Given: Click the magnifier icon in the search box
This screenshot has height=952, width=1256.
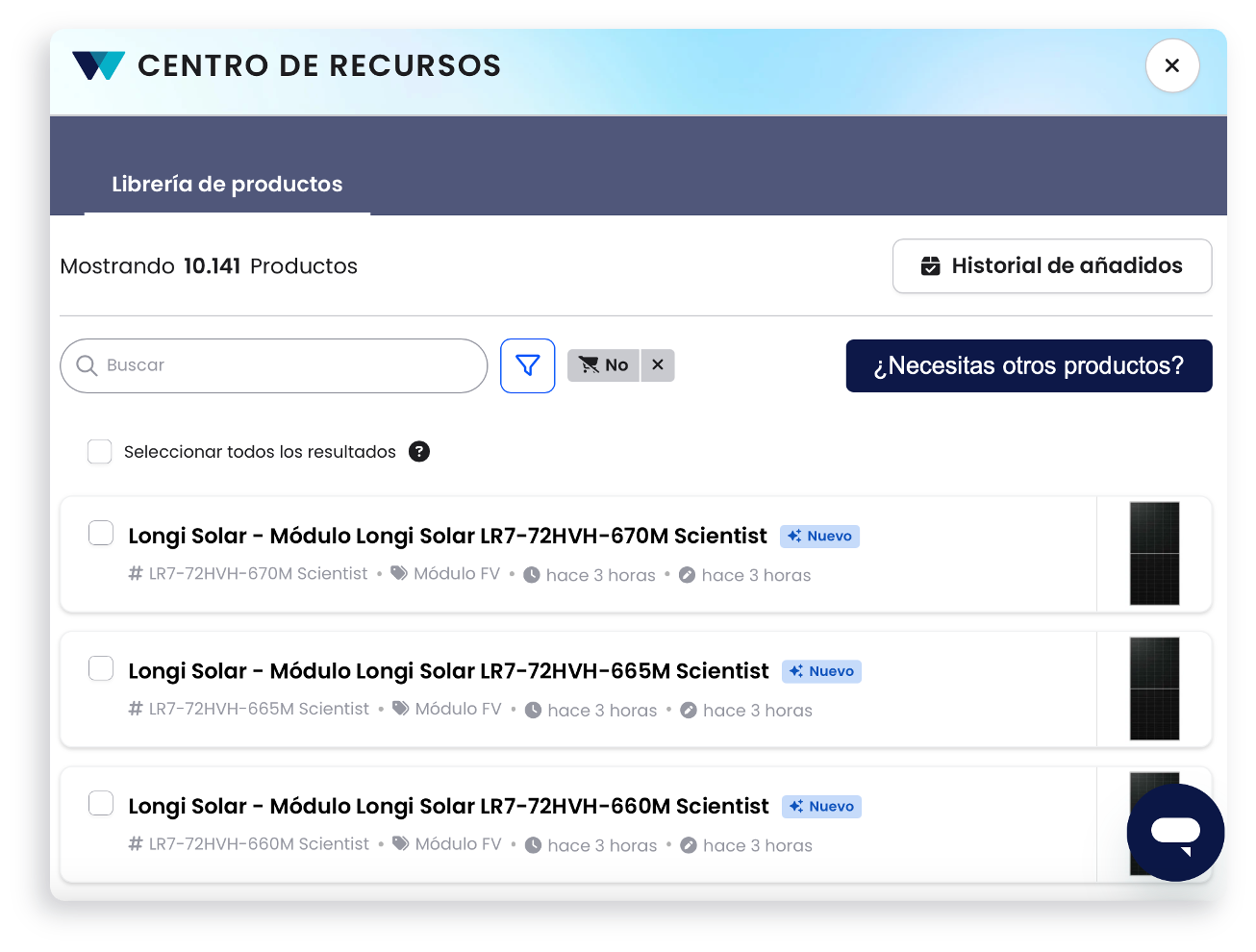Looking at the screenshot, I should pos(87,365).
